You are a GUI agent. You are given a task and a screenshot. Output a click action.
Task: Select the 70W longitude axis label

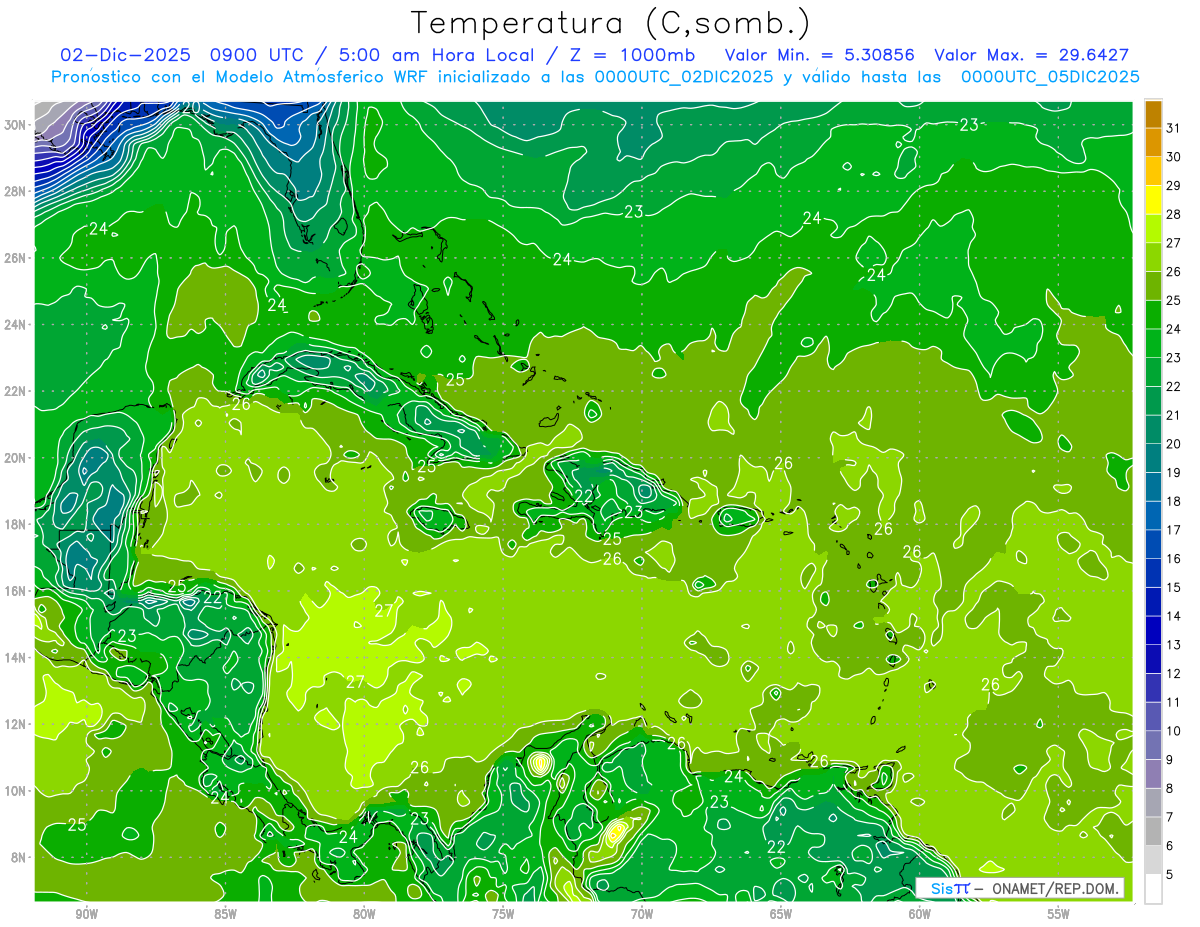pyautogui.click(x=642, y=914)
